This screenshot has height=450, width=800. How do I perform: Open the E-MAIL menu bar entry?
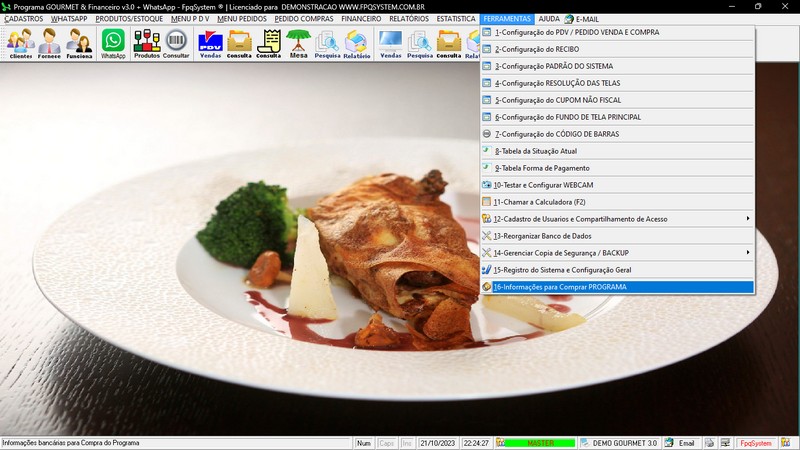pyautogui.click(x=582, y=19)
